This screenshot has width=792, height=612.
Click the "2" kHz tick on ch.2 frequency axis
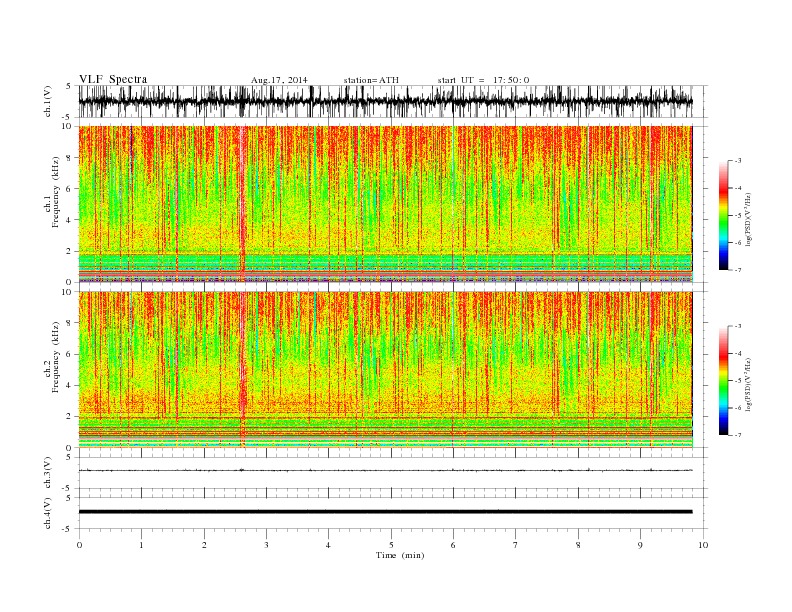tap(70, 417)
